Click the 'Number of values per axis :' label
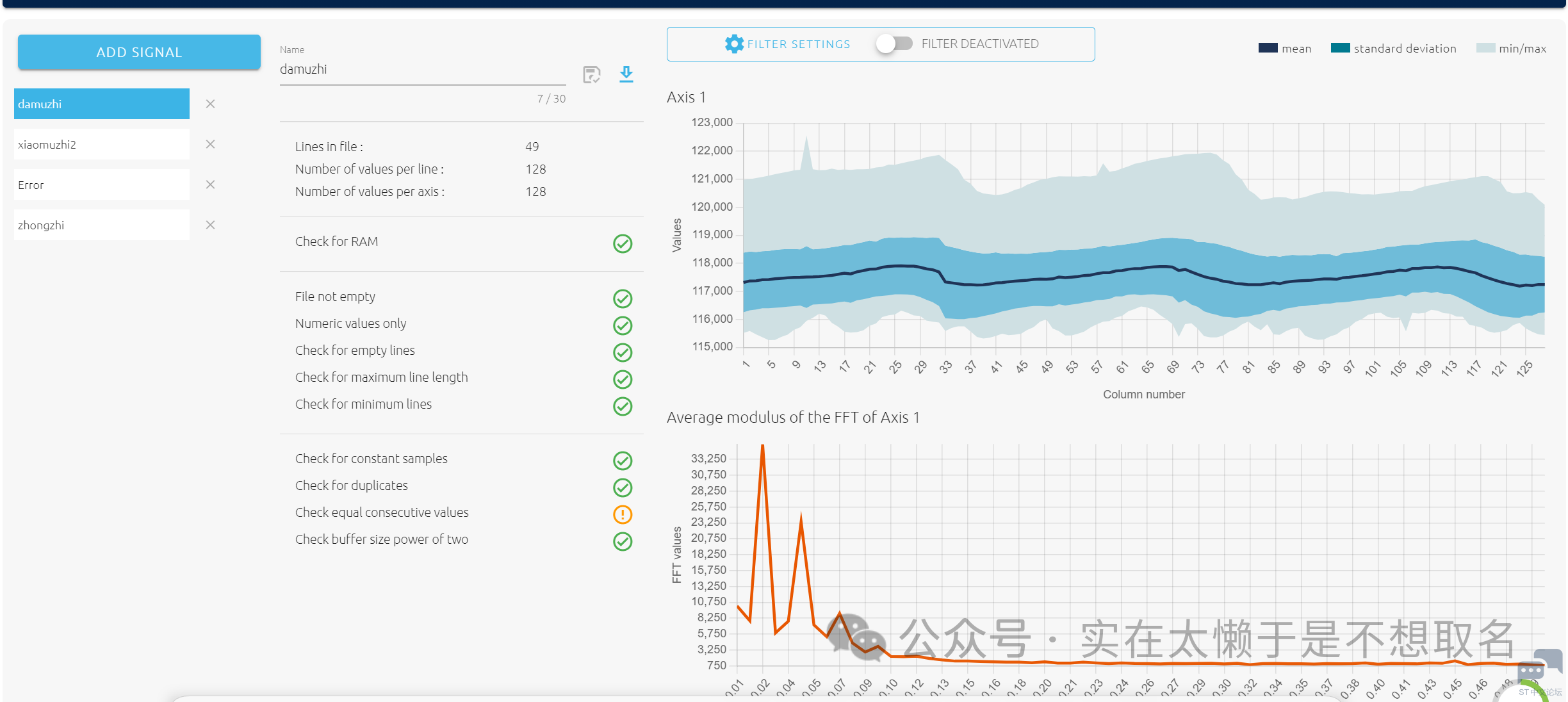Viewport: 1568px width, 702px height. (x=370, y=192)
